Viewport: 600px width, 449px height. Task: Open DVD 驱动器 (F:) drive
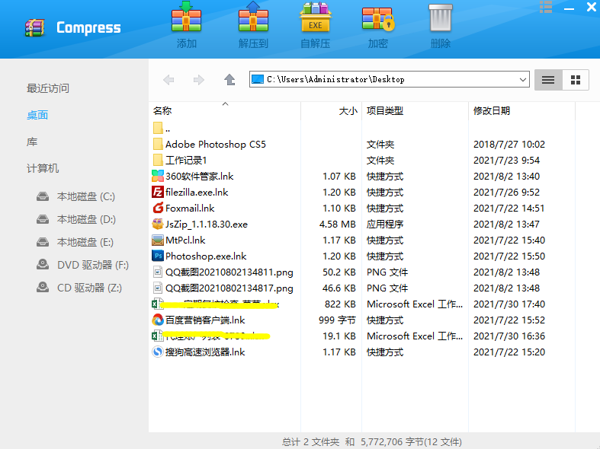92,265
